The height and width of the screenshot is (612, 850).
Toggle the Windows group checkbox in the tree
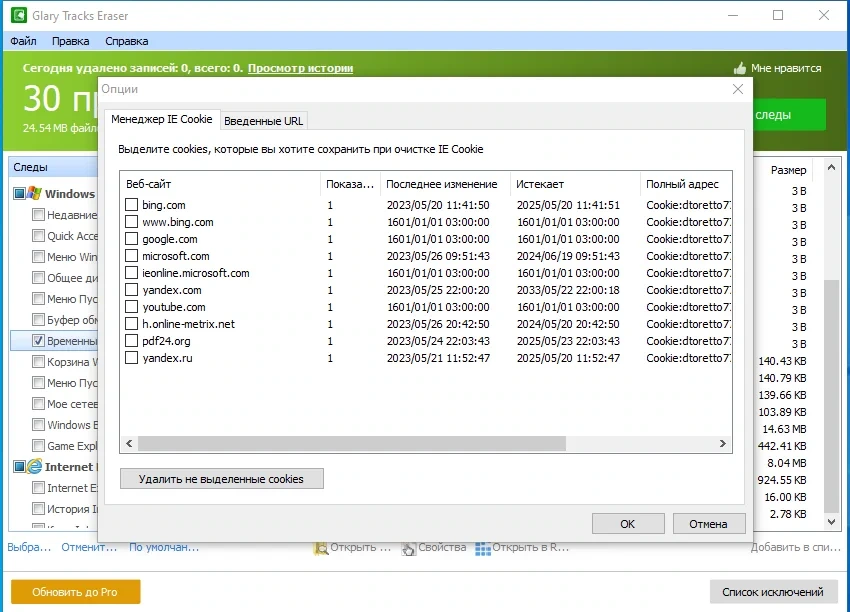tap(20, 194)
